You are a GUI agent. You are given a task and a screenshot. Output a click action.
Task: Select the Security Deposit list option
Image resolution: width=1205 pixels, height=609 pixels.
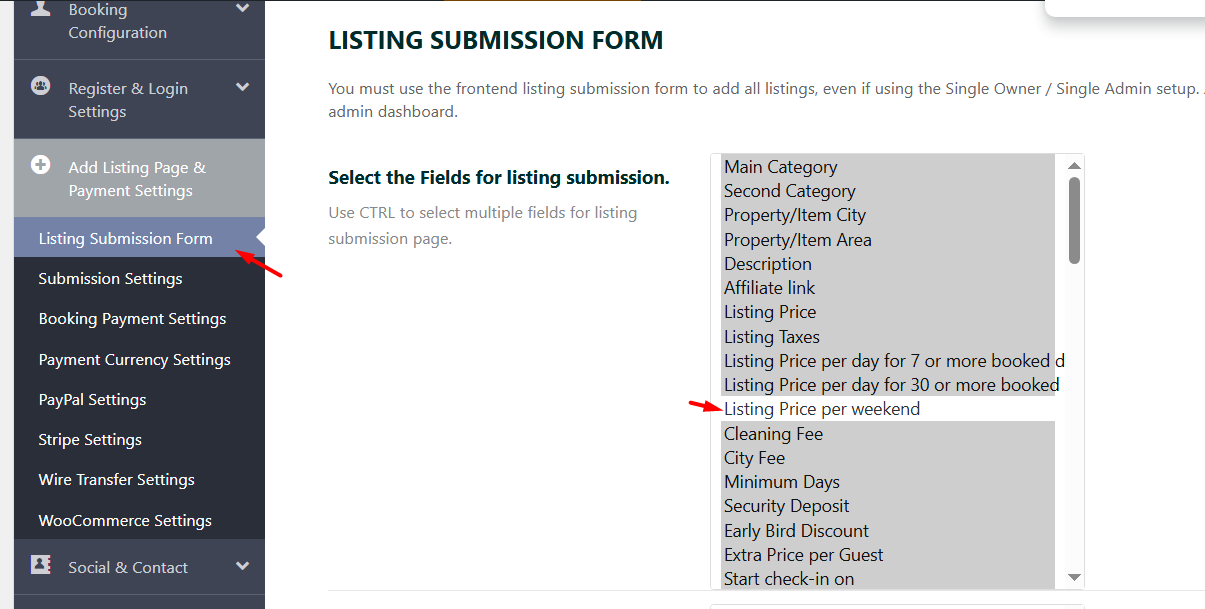tap(786, 506)
